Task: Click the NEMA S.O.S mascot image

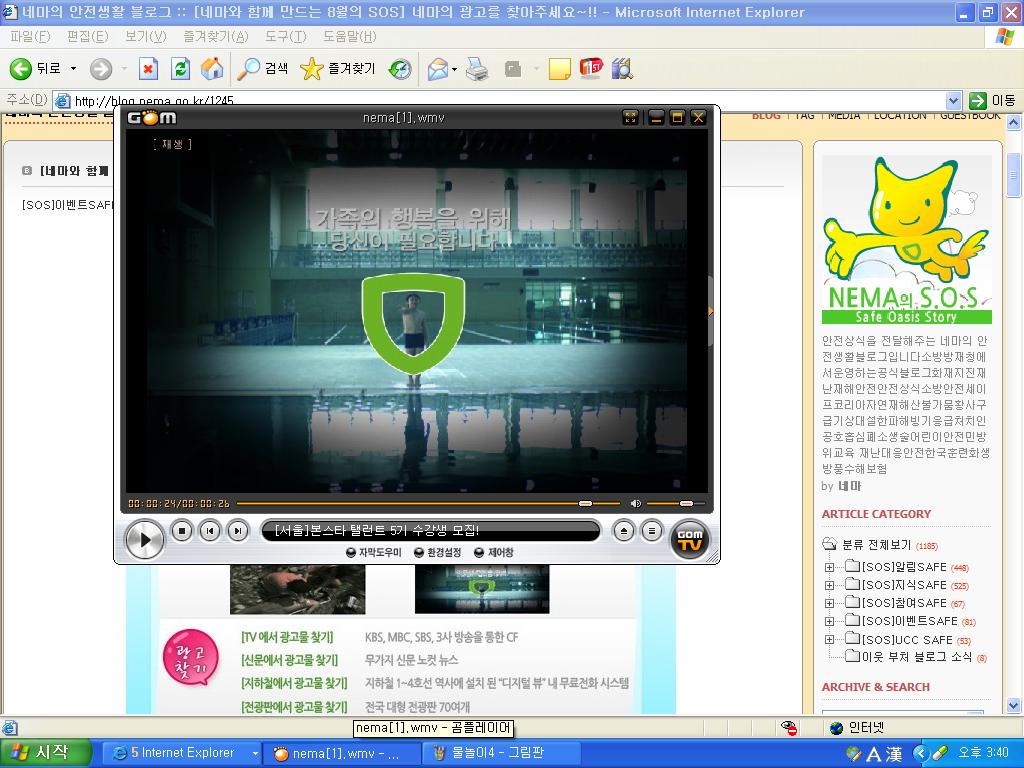Action: (906, 240)
